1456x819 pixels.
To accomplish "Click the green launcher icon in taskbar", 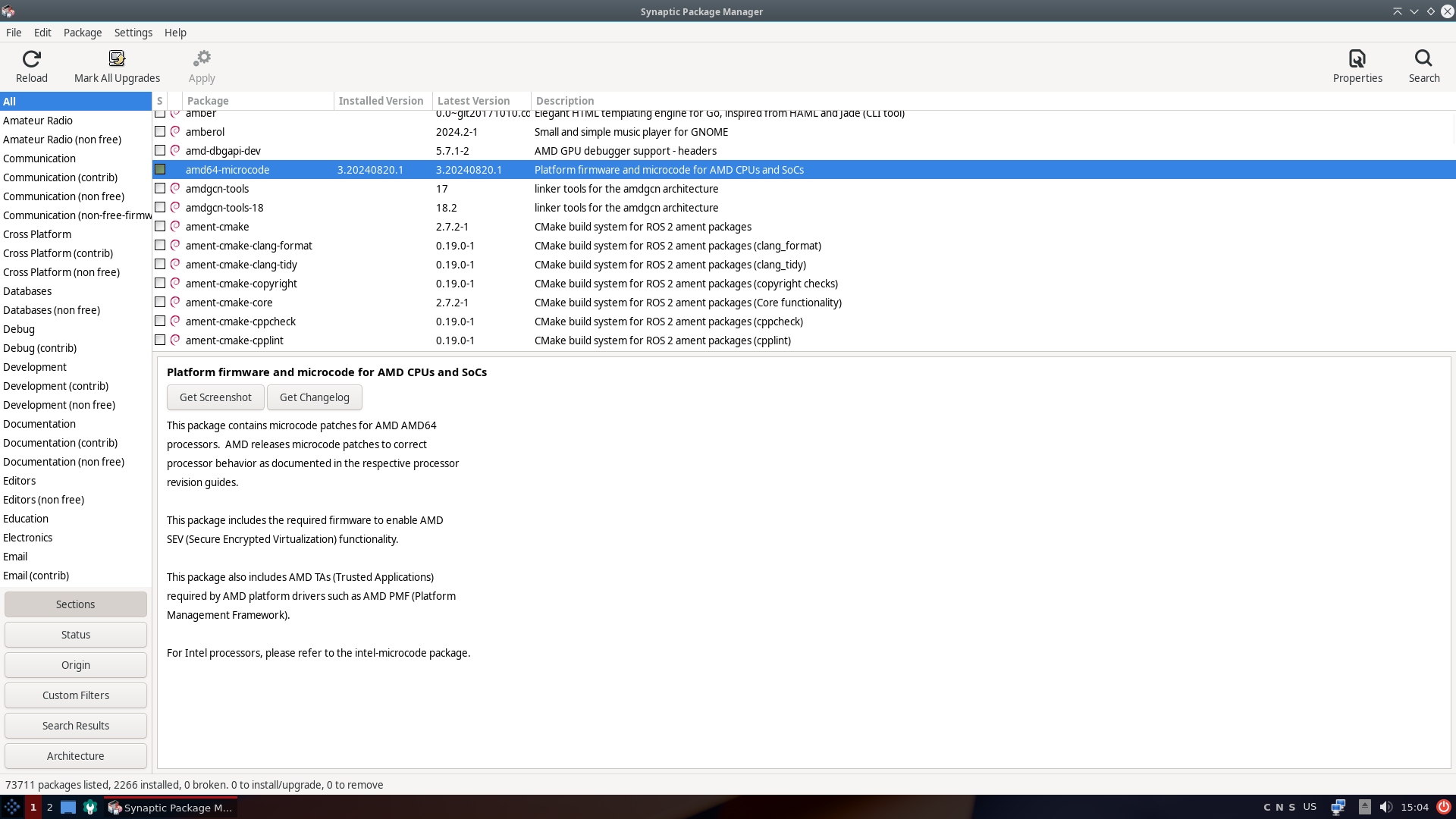I will click(90, 807).
